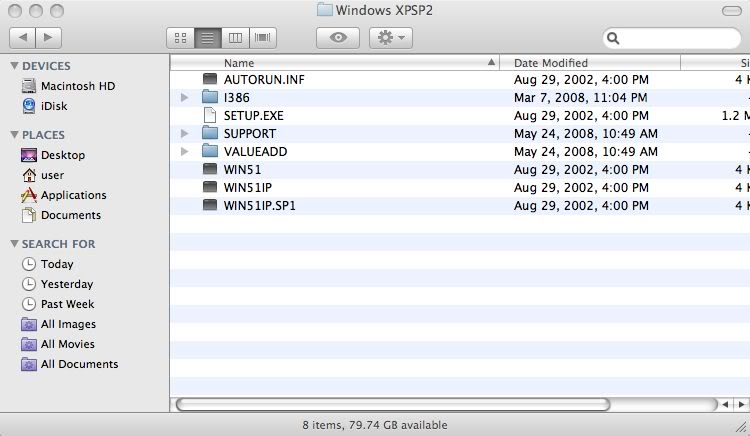Screen dimensions: 750x436
Task: Switch to column view
Action: pyautogui.click(x=235, y=38)
